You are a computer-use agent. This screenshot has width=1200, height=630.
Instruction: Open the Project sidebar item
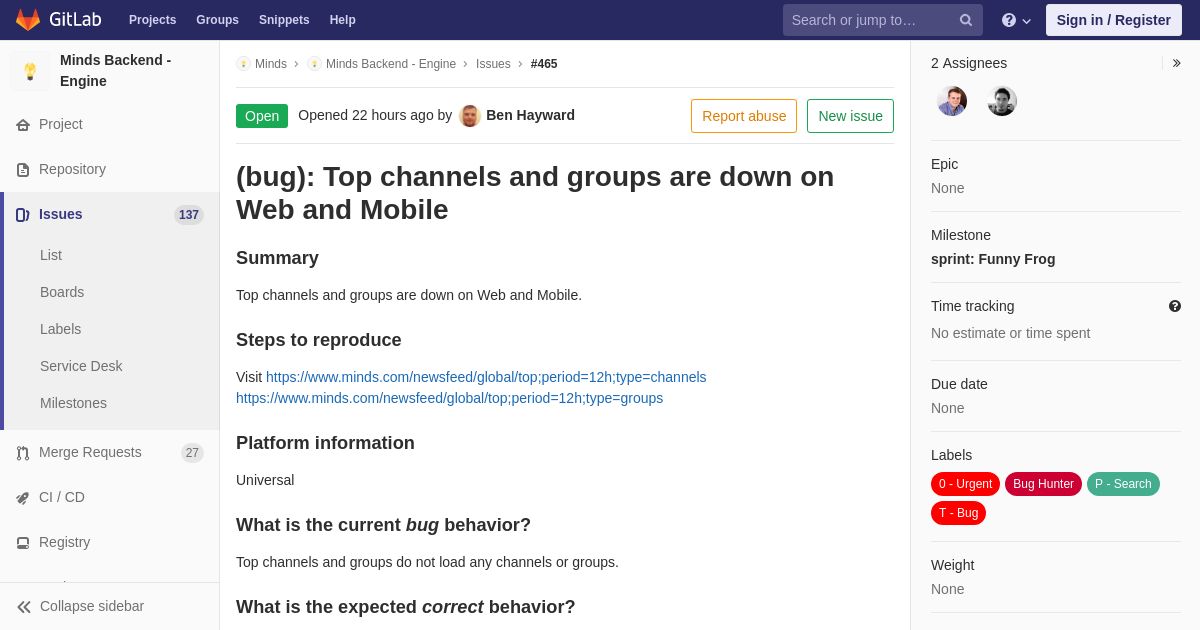click(110, 125)
